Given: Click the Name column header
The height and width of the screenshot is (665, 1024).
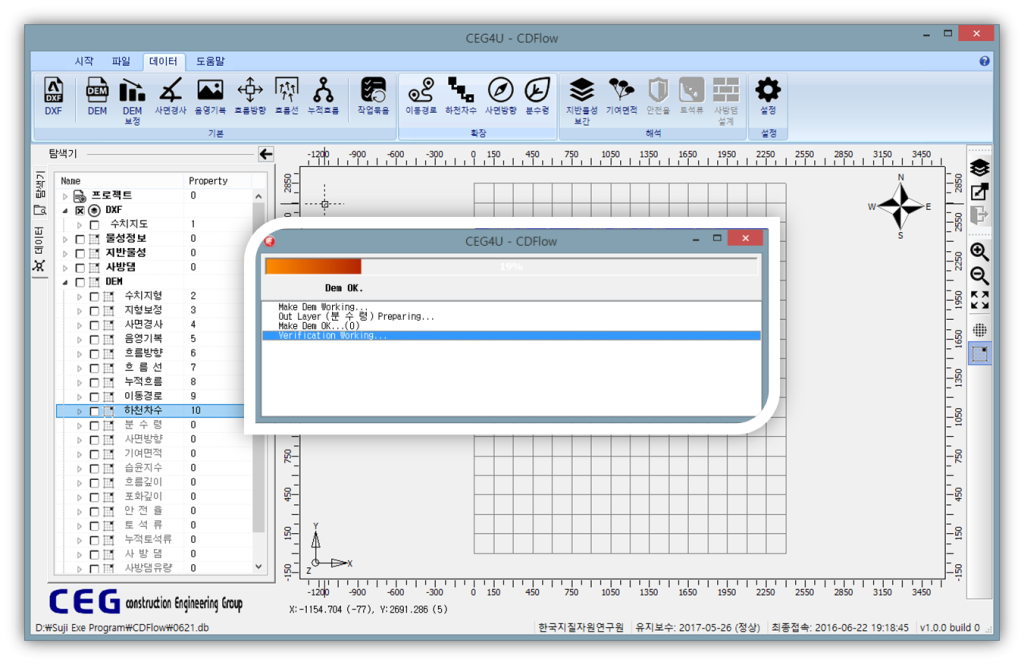Looking at the screenshot, I should 120,181.
